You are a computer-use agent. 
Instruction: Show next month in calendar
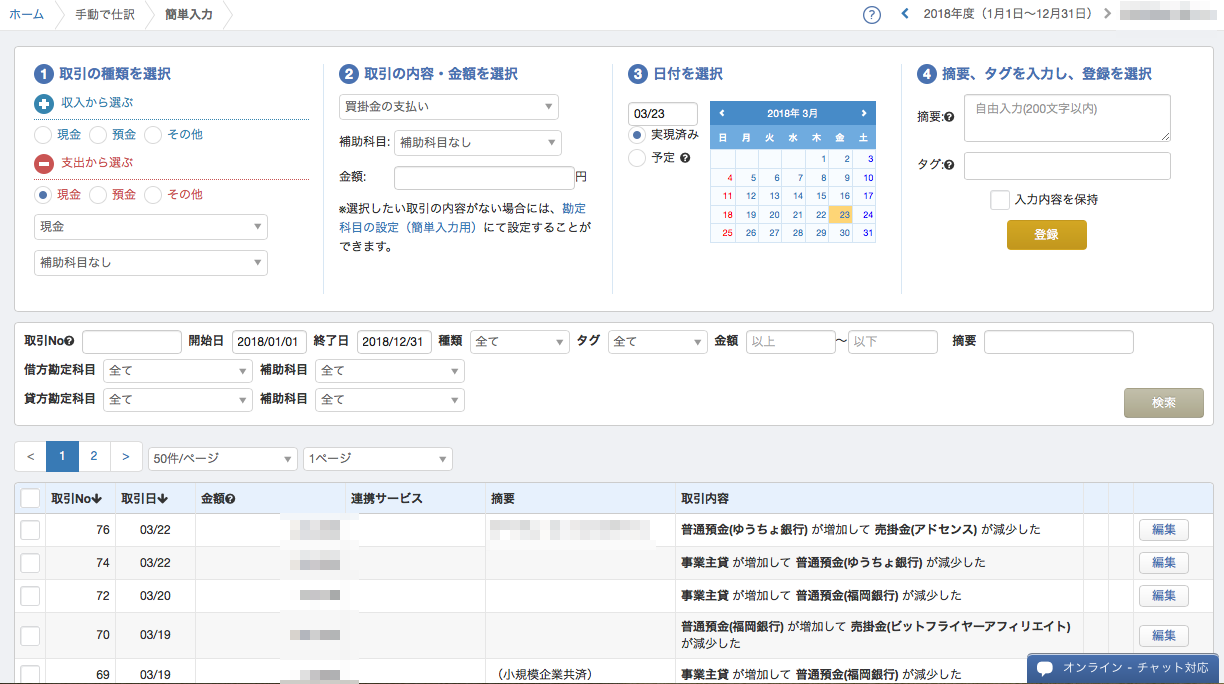[864, 113]
